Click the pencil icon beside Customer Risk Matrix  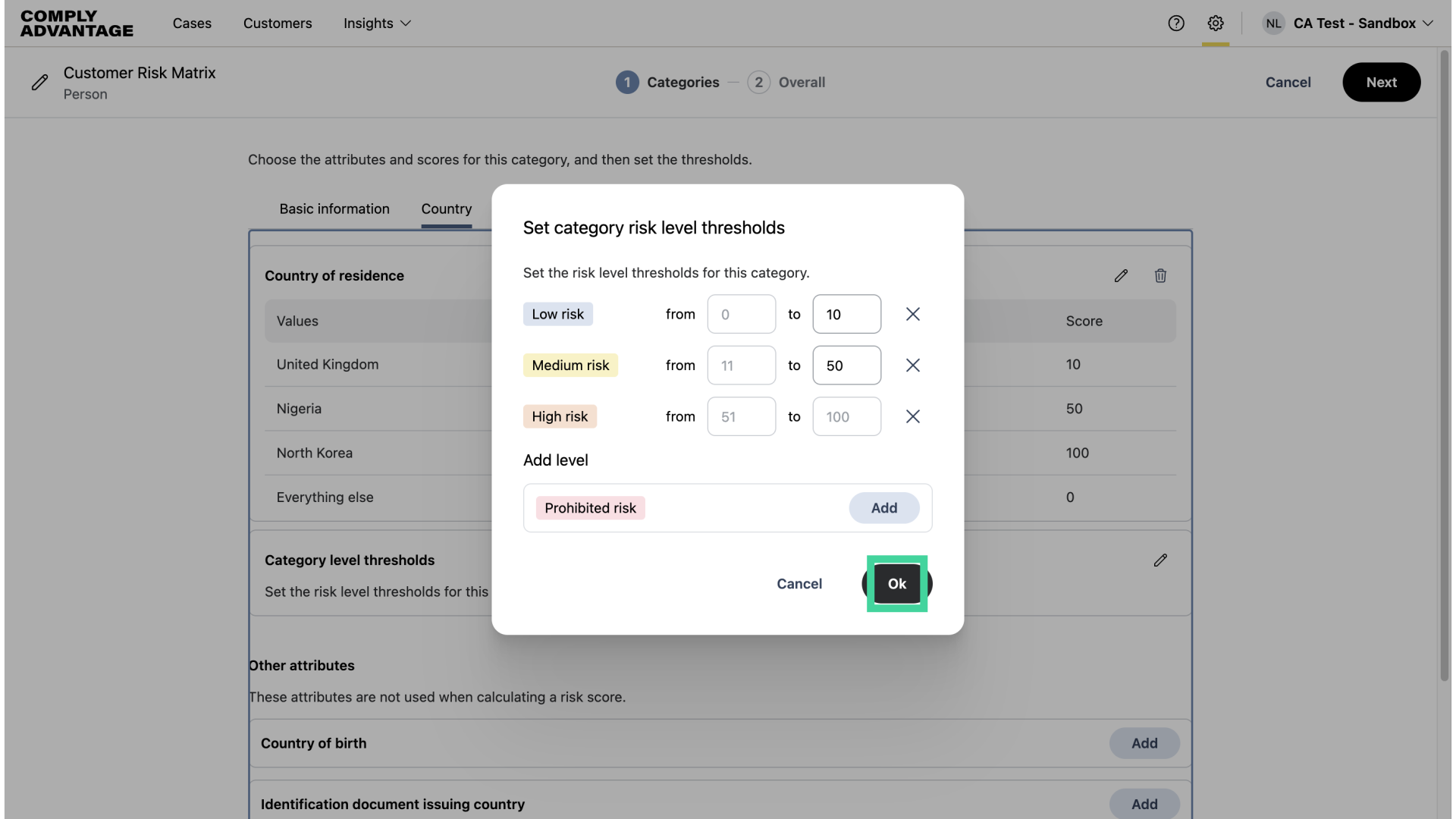[40, 83]
